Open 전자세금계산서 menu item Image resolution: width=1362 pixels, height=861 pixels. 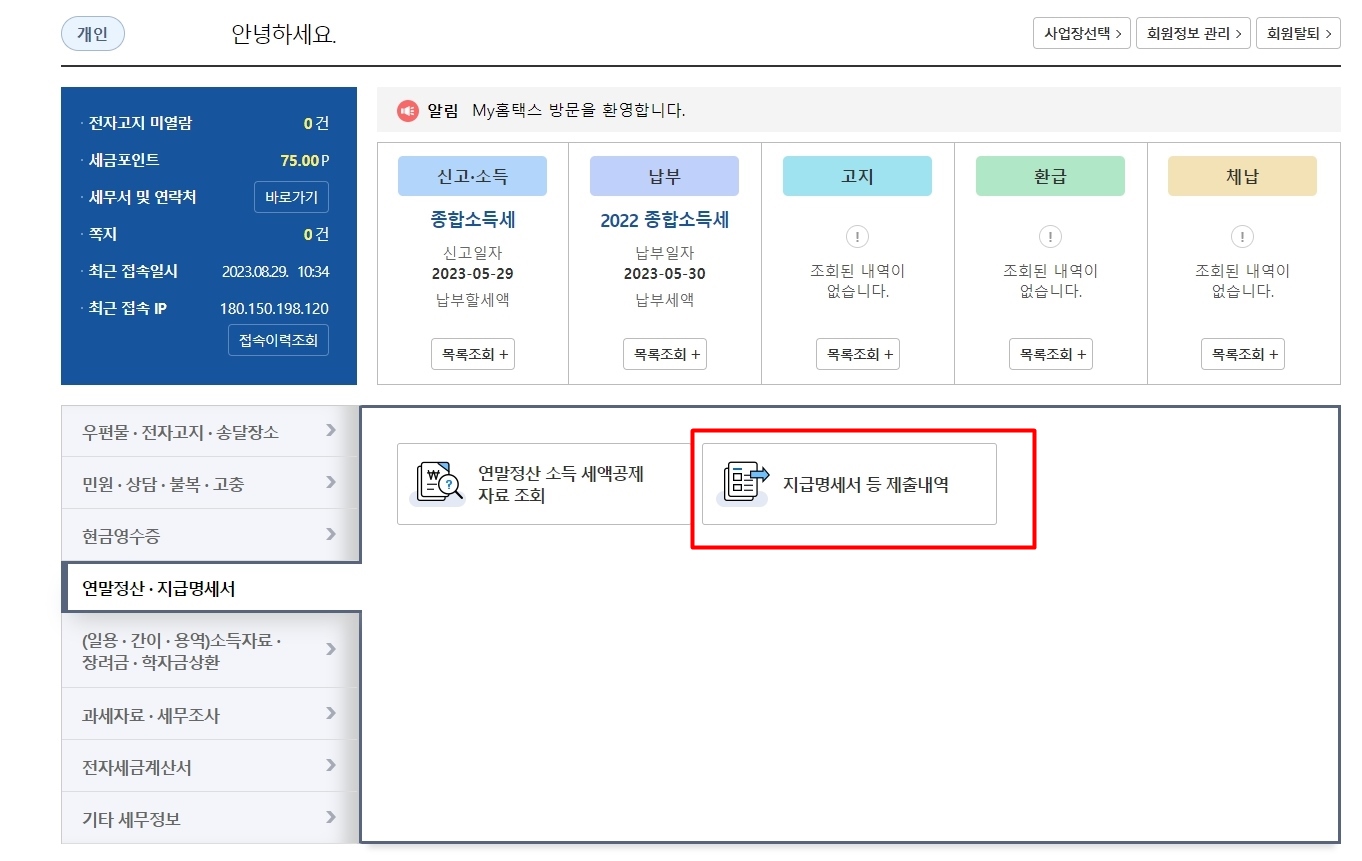click(209, 767)
